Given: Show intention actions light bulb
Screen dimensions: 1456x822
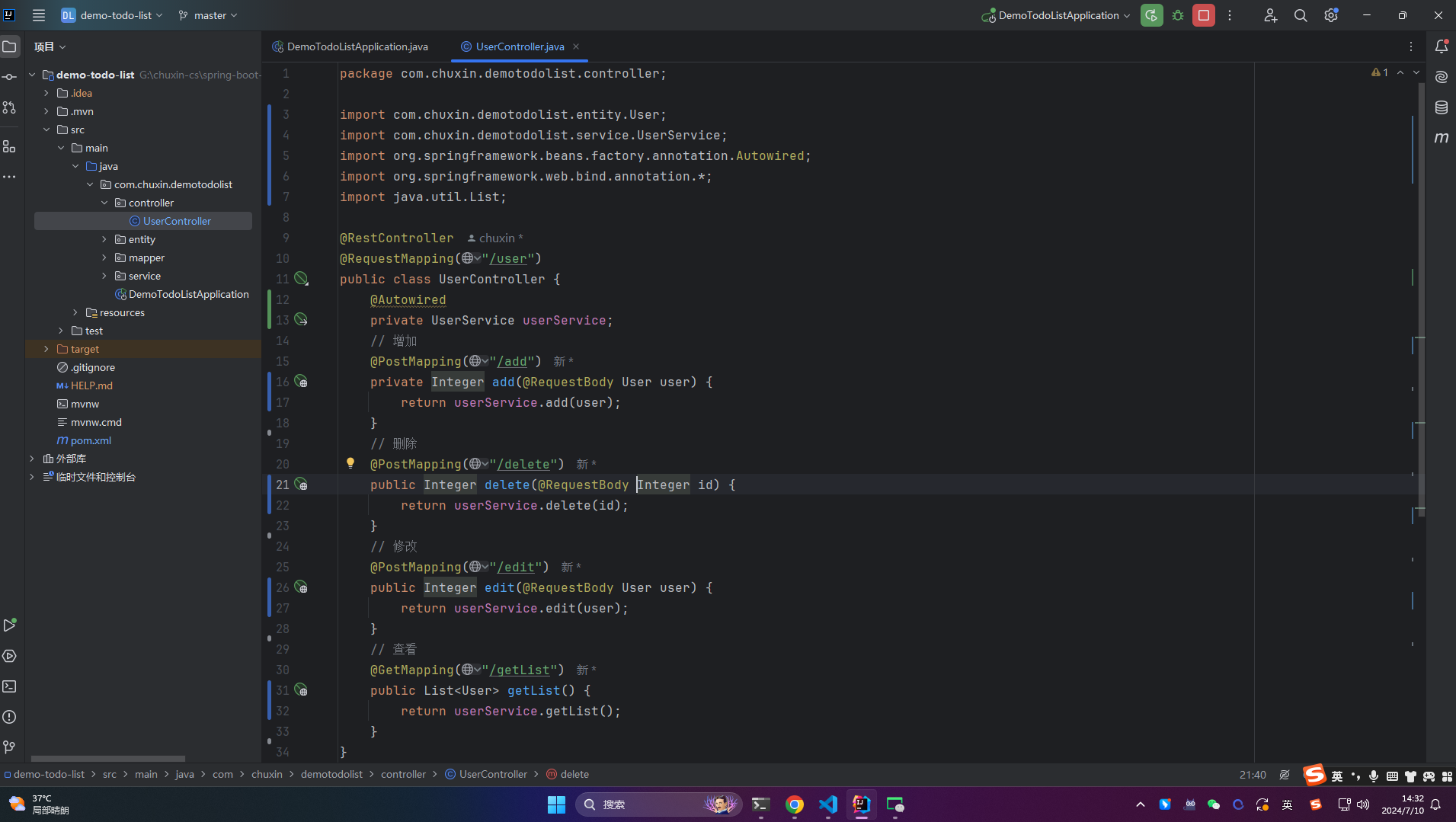Looking at the screenshot, I should (x=350, y=463).
